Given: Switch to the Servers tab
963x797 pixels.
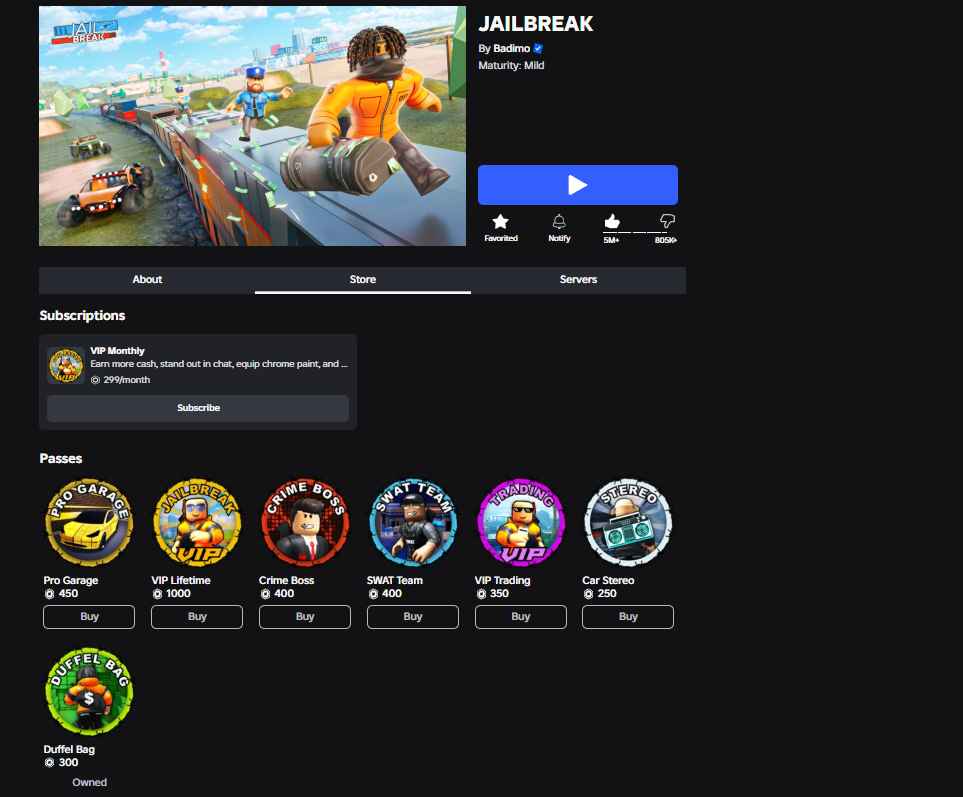Looking at the screenshot, I should pyautogui.click(x=579, y=279).
